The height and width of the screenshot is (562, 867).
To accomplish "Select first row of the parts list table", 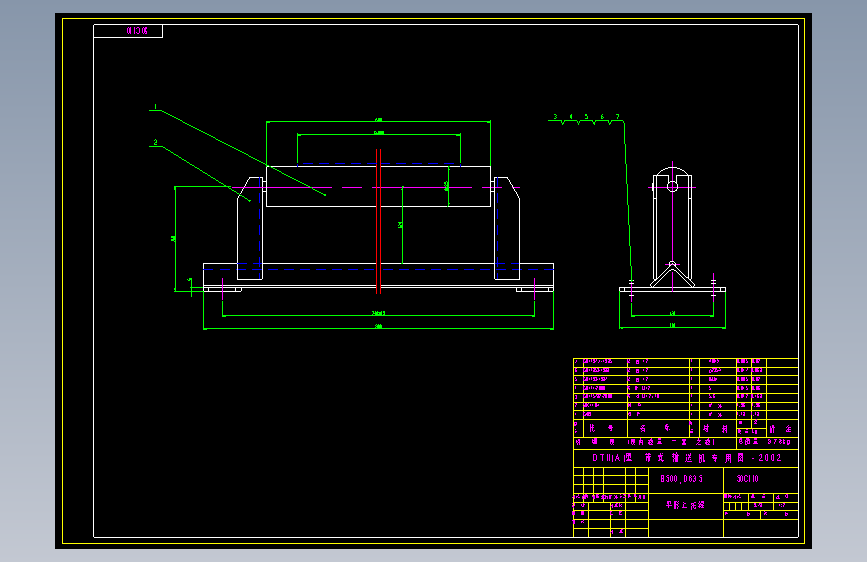I will pyautogui.click(x=686, y=362).
